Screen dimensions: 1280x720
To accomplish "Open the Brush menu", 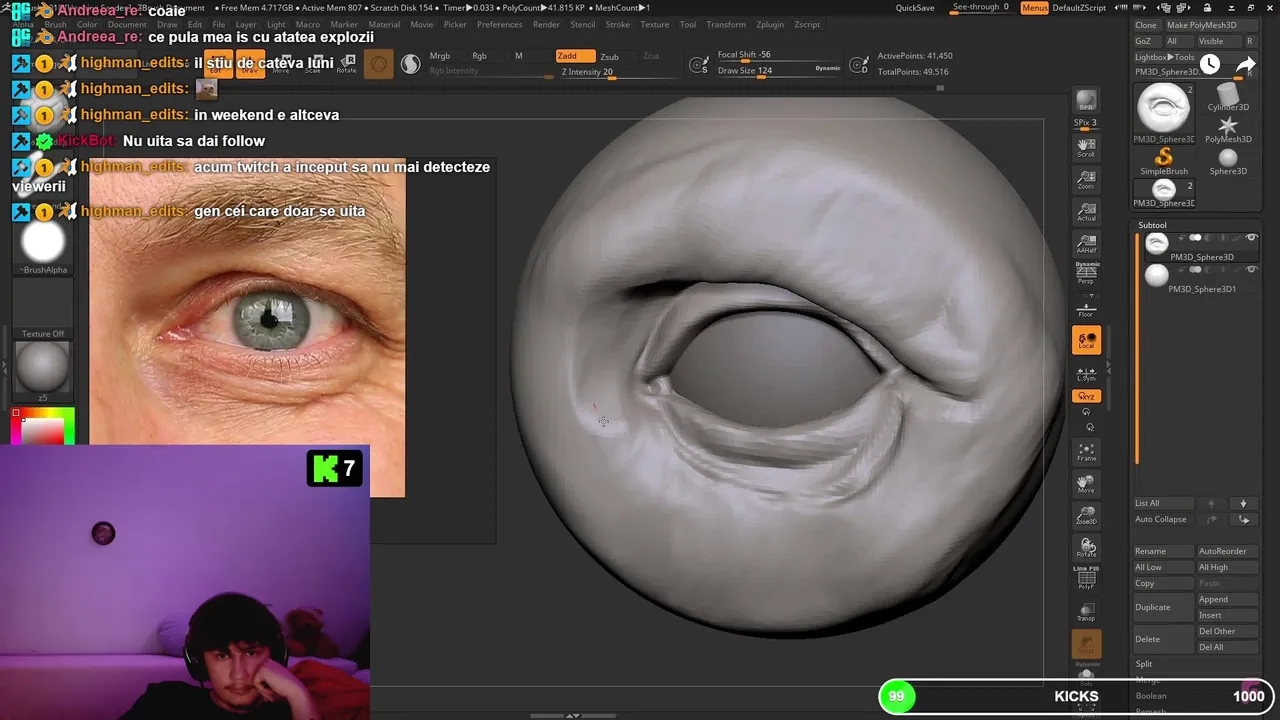I will click(55, 24).
